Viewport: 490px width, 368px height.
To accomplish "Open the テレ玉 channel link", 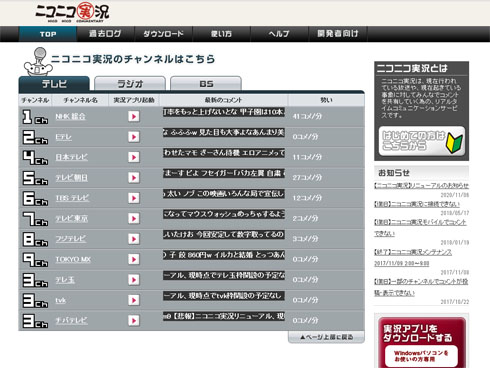I will pyautogui.click(x=65, y=280).
